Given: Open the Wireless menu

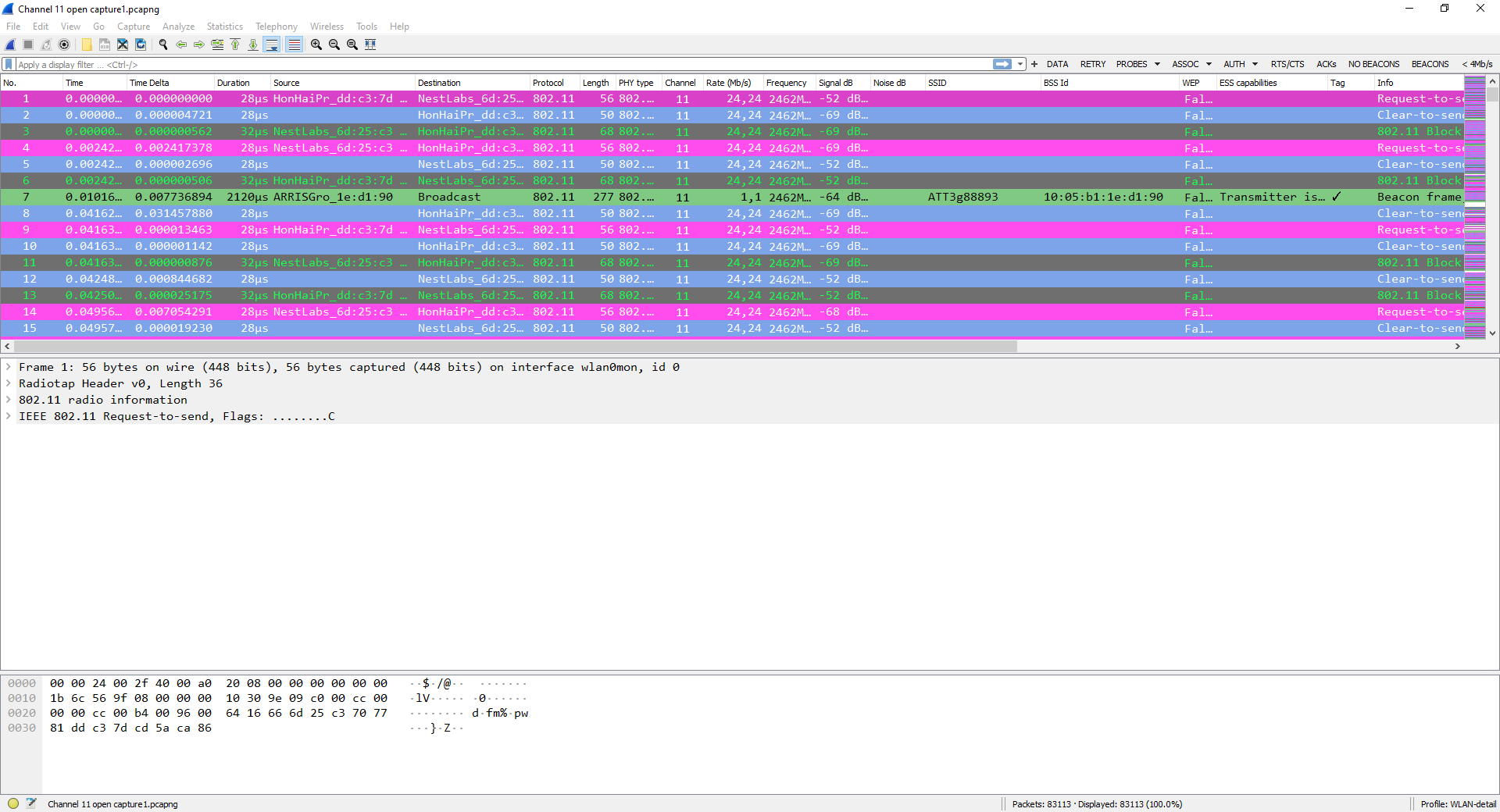Looking at the screenshot, I should pos(327,27).
